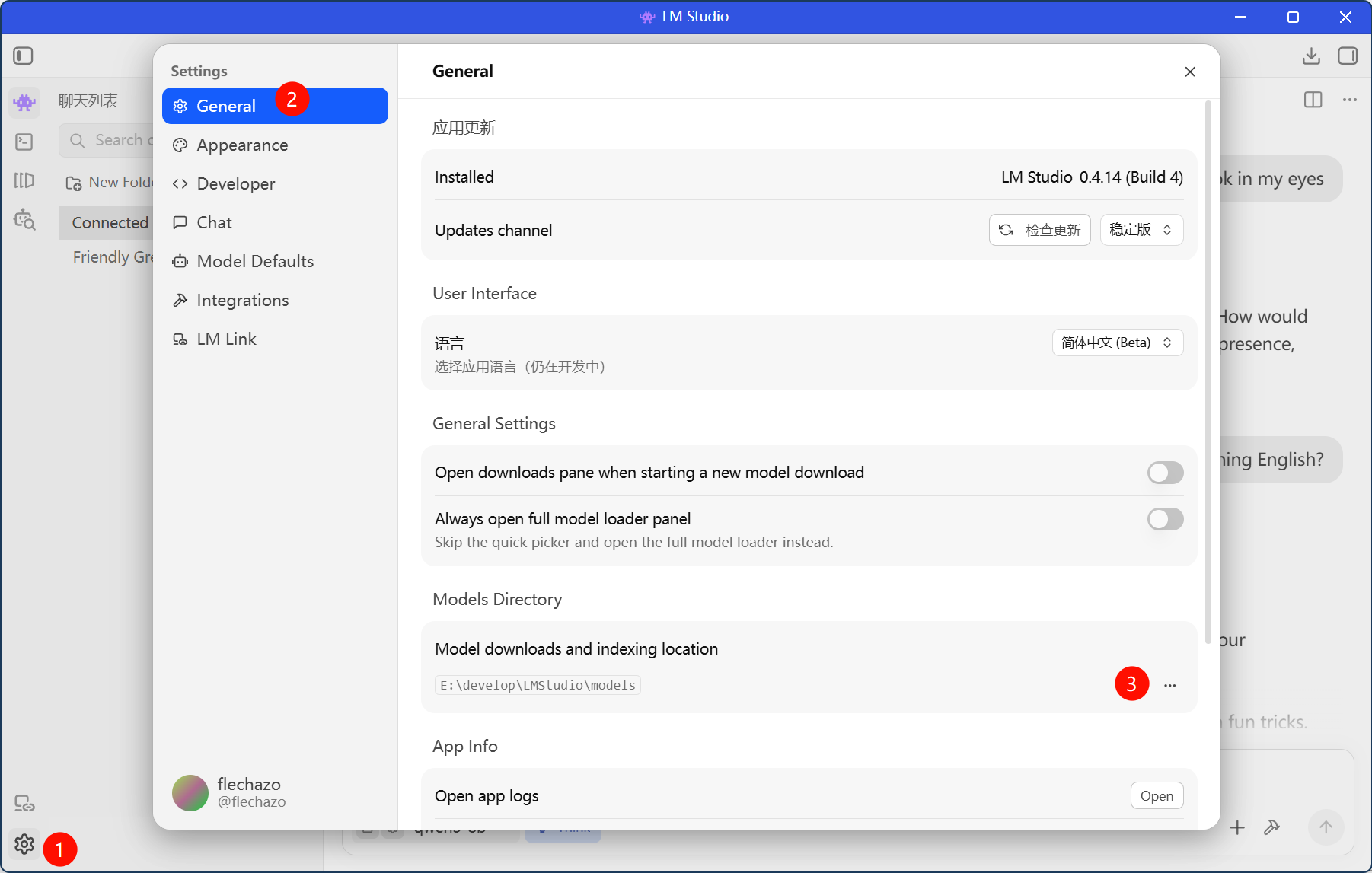Select the Connected chat in the list

tap(107, 222)
